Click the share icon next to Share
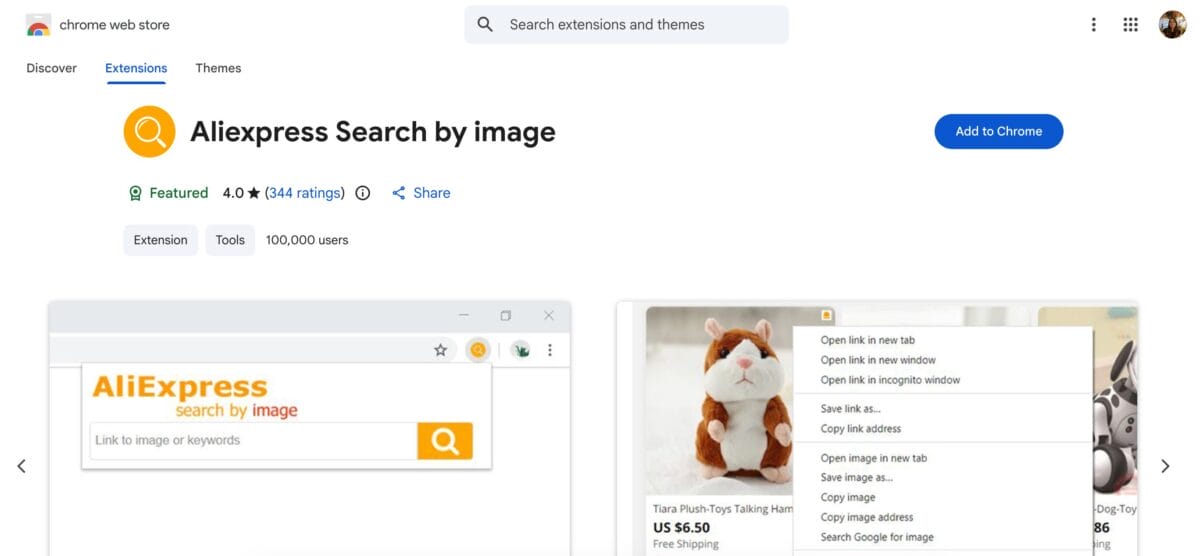The width and height of the screenshot is (1200, 556). tap(399, 193)
